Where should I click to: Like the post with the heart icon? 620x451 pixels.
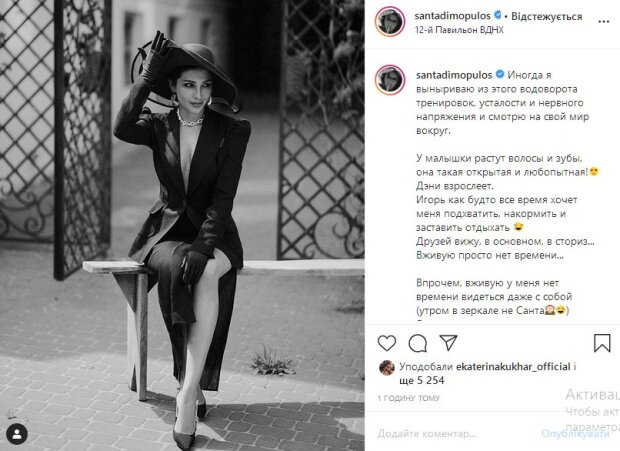click(x=387, y=343)
